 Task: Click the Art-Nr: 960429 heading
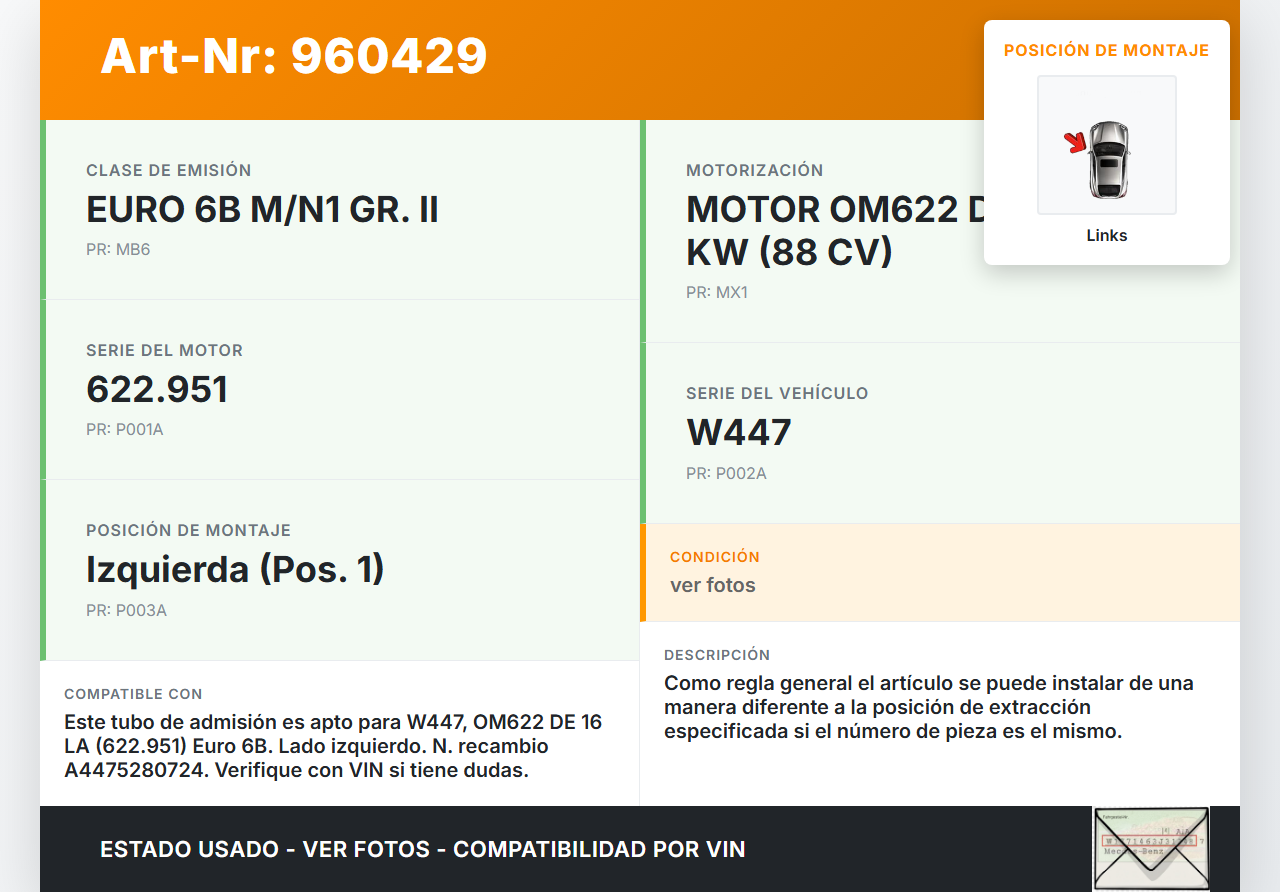click(294, 56)
